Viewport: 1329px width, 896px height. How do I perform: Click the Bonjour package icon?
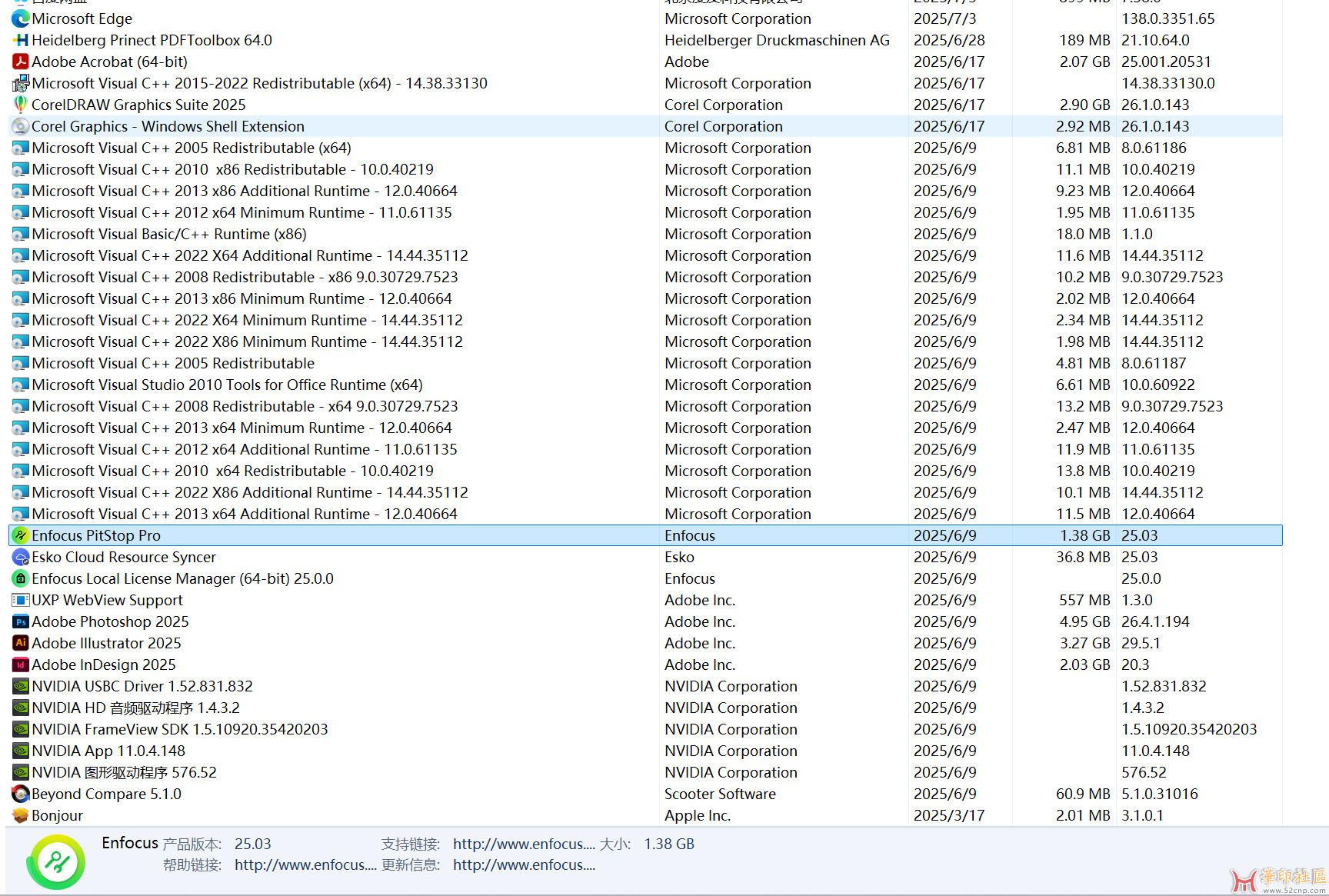[21, 815]
